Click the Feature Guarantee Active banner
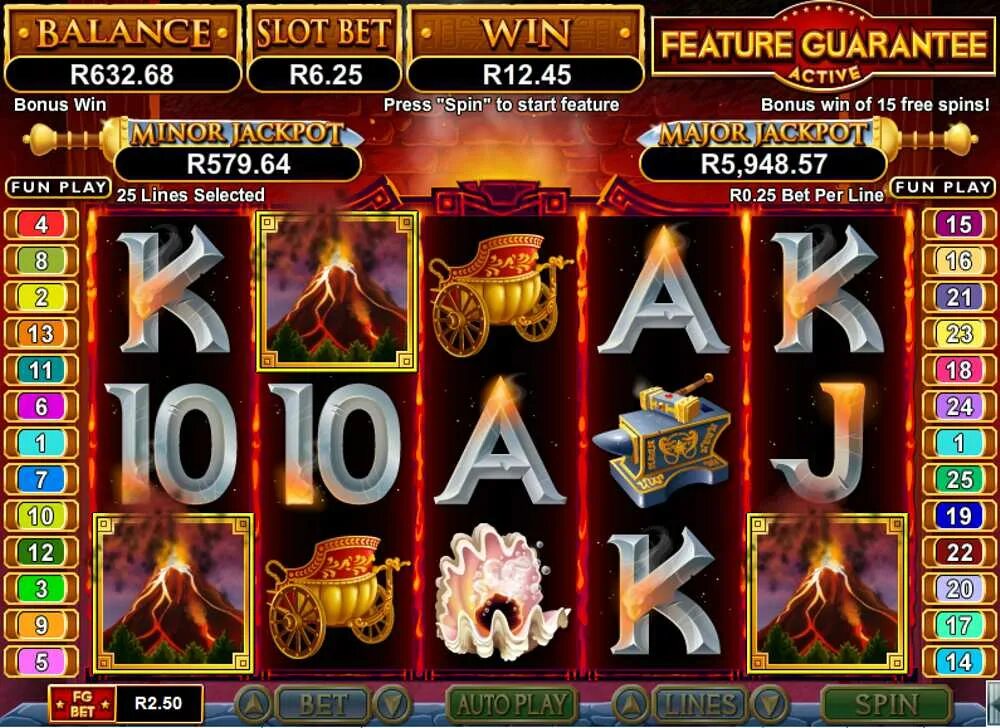Screen dimensions: 1000x728 tap(824, 48)
